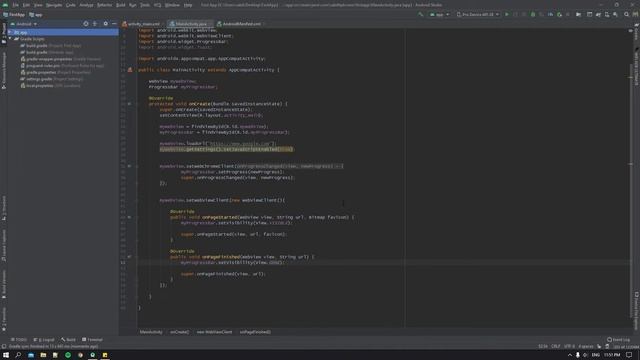Select gradle.properties file
640x360 pixels.
[x=56, y=72]
